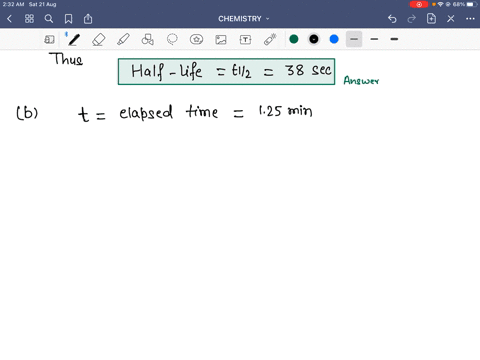Tap the handwritten '38 sec' value
This screenshot has width=480, height=360.
coord(308,70)
